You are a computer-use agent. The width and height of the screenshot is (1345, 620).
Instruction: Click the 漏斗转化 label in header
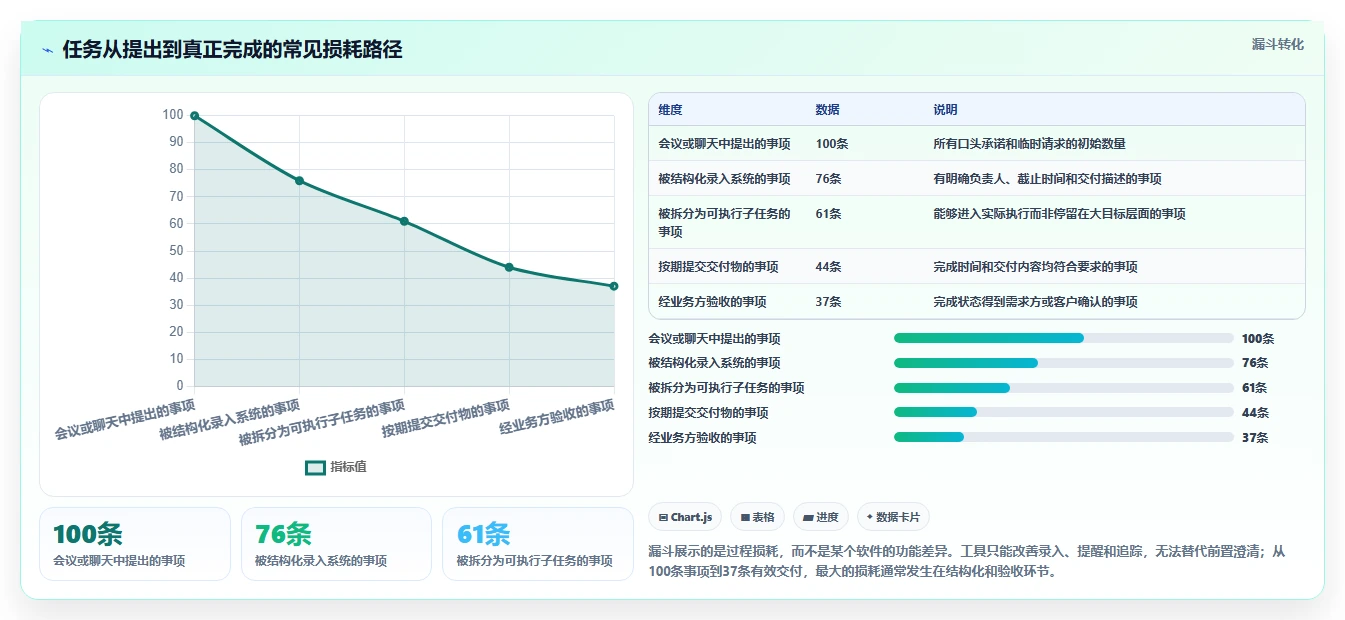coord(1277,45)
